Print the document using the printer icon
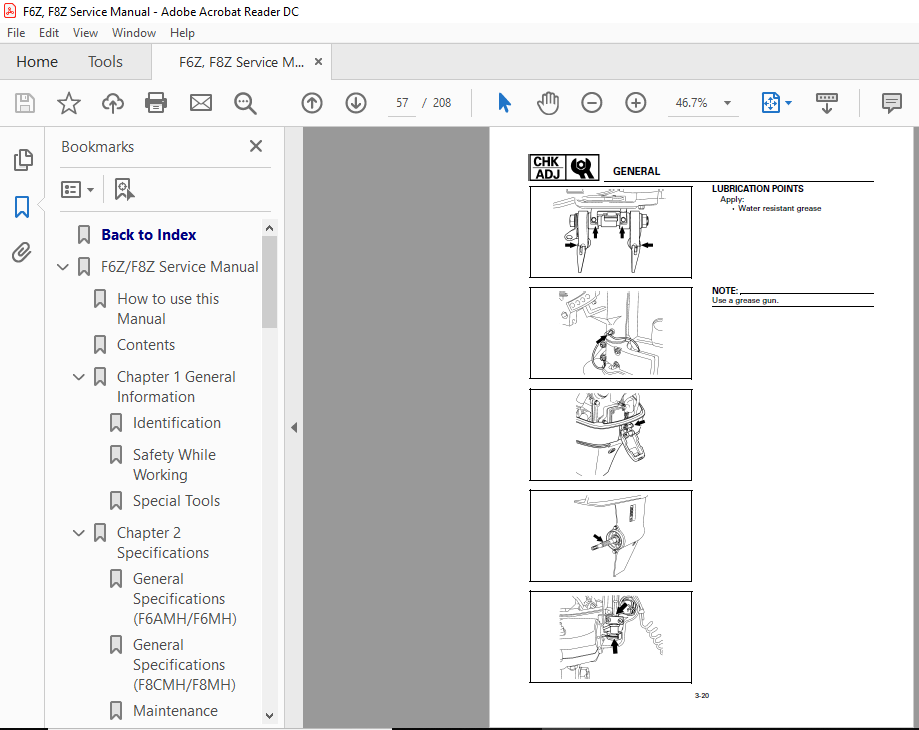Image resolution: width=919 pixels, height=730 pixels. tap(156, 103)
